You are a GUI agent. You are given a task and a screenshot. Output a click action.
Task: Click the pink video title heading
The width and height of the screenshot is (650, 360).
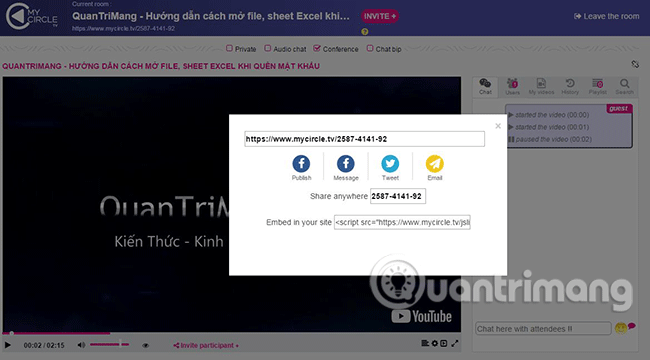point(161,66)
